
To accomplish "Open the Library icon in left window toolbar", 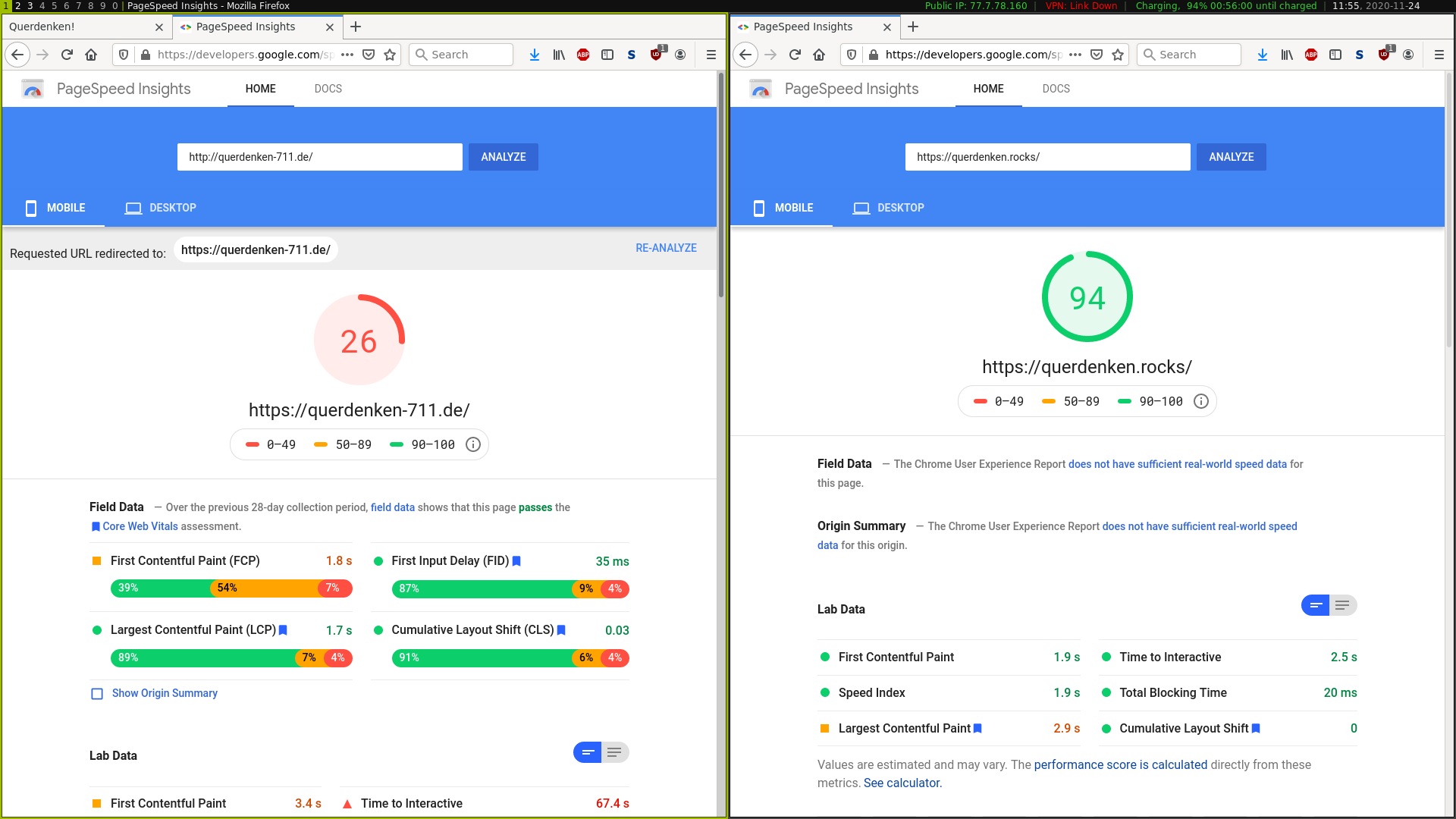I will 559,55.
